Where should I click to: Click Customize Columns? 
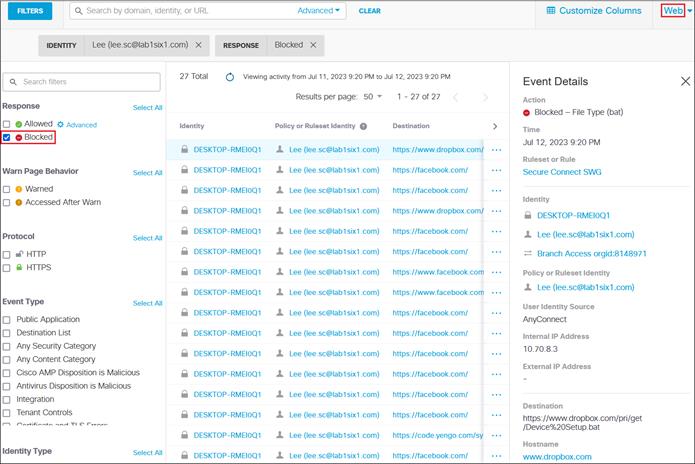pos(594,11)
